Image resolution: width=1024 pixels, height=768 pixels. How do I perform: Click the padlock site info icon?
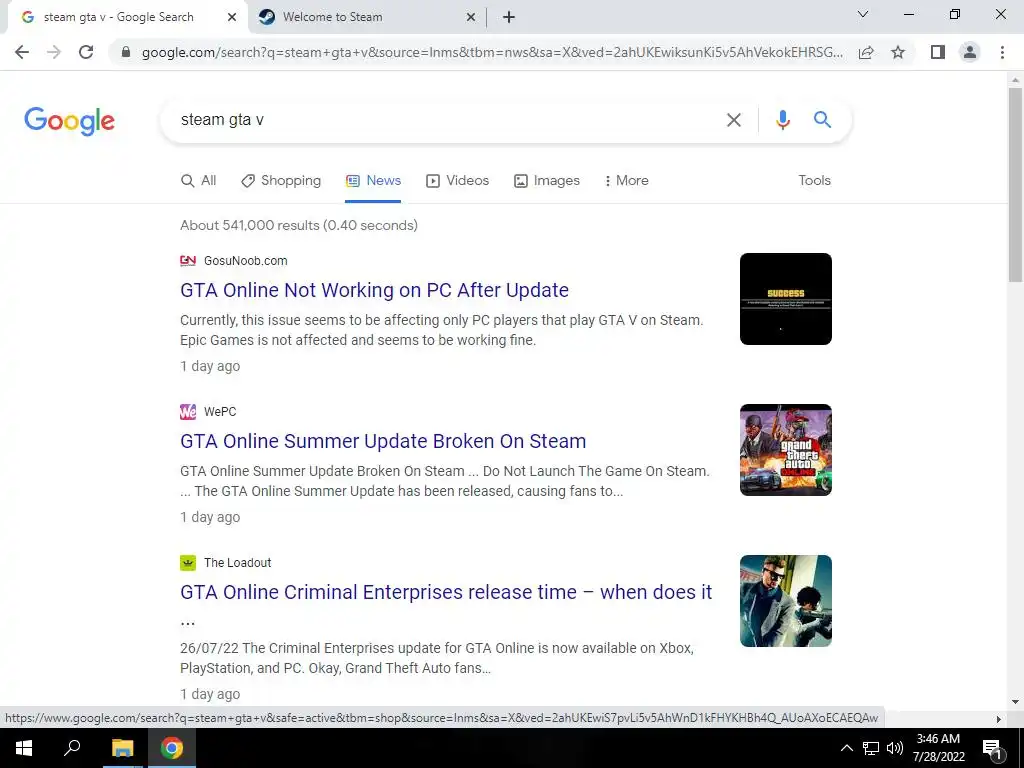(x=125, y=52)
